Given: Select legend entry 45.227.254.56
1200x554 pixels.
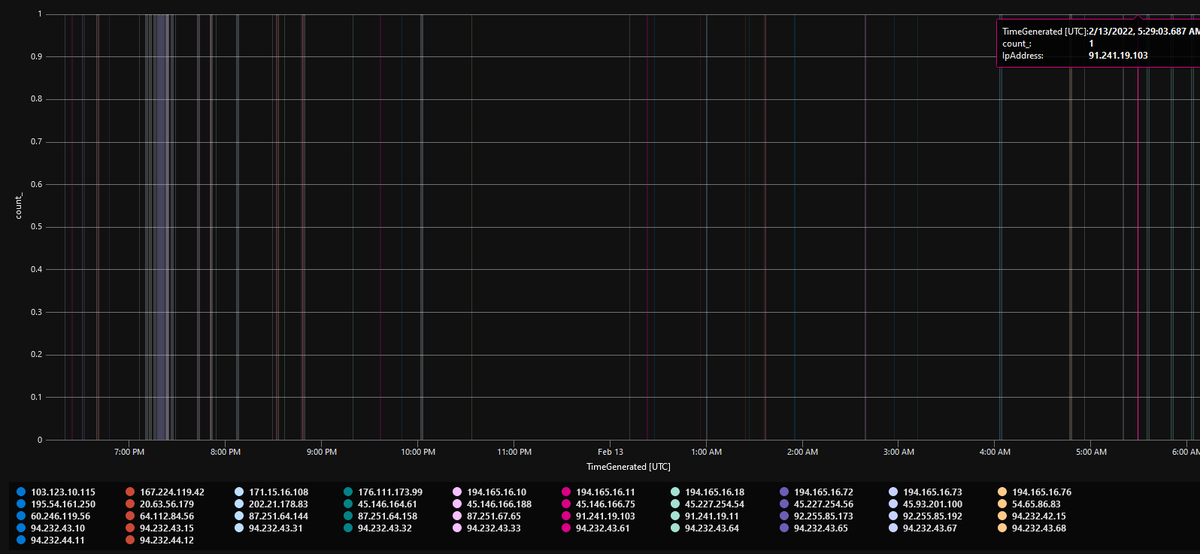Looking at the screenshot, I should tap(816, 504).
